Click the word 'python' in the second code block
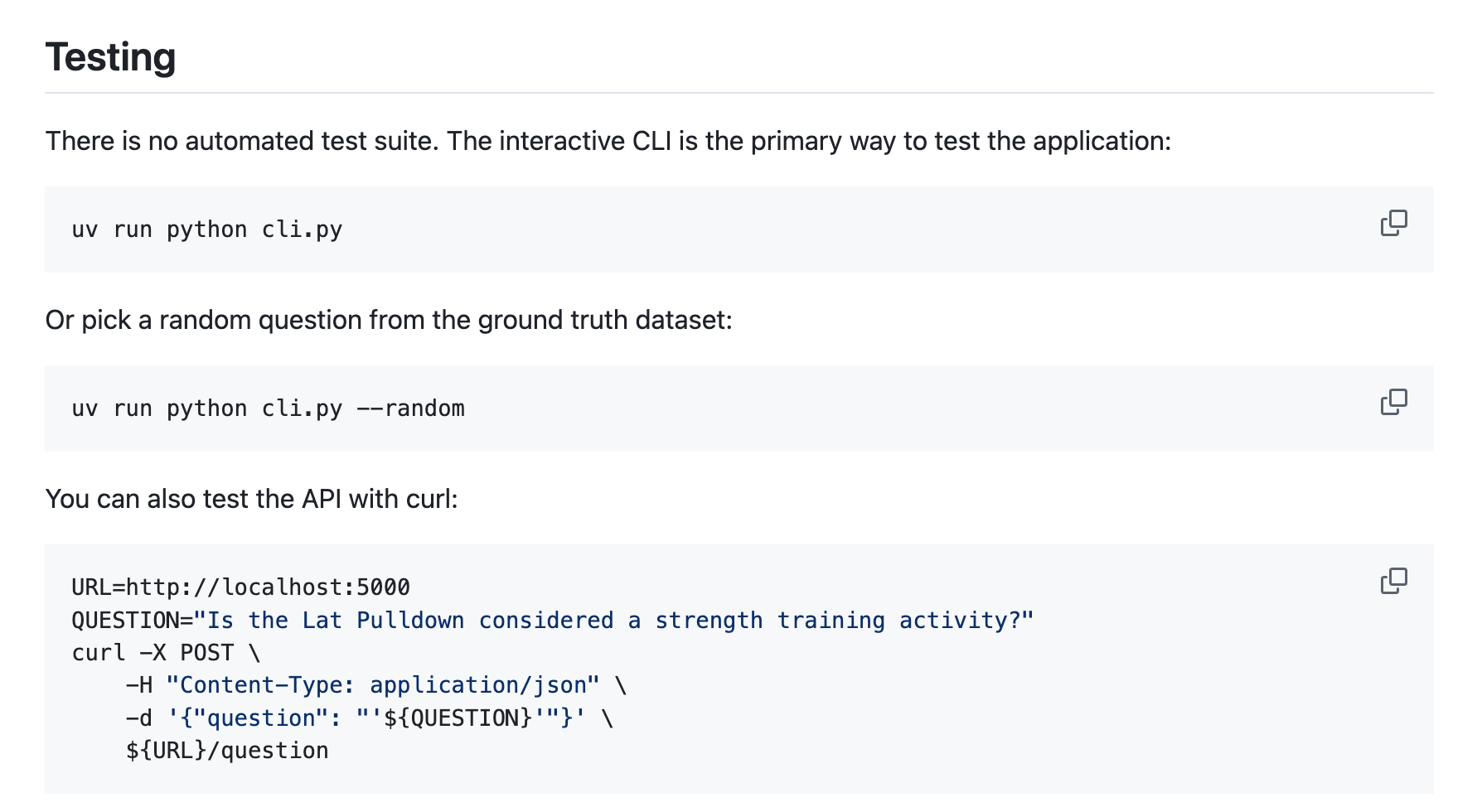Viewport: 1482px width, 812px height. tap(206, 408)
